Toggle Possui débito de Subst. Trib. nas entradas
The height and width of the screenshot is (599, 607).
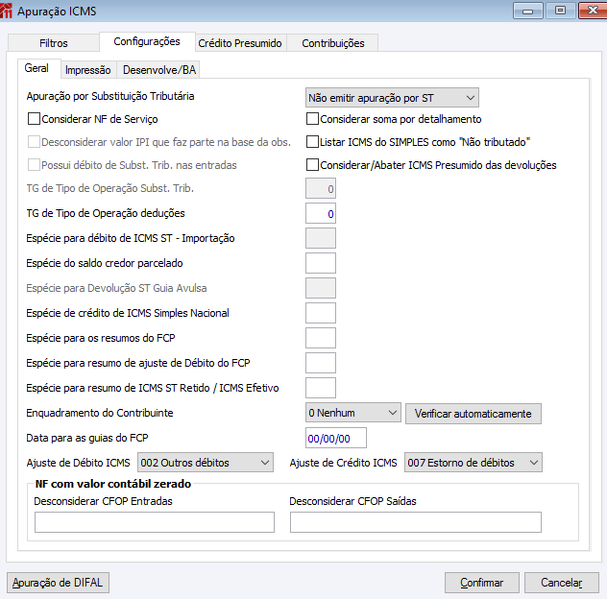point(34,165)
